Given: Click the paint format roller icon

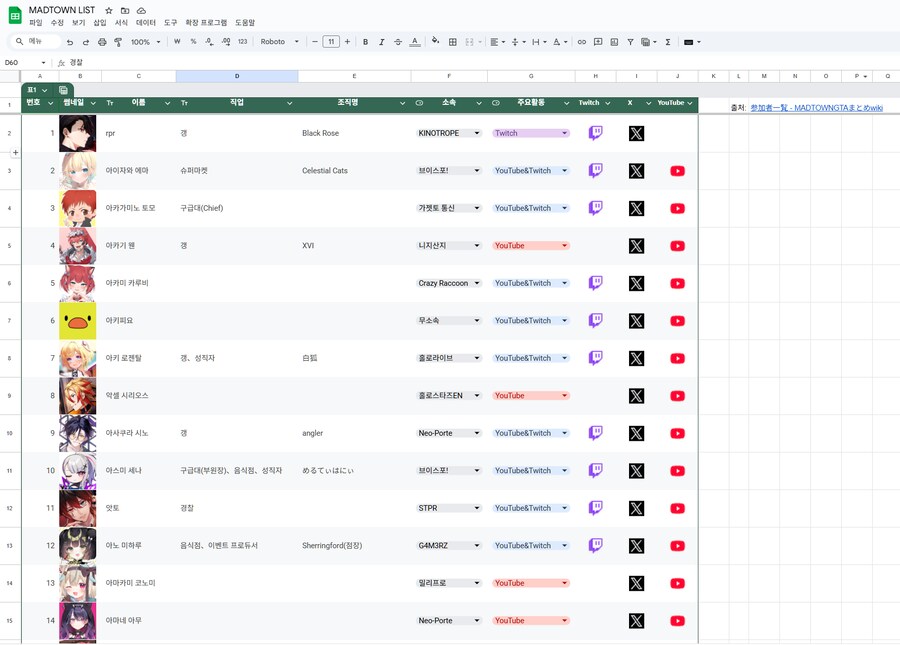Looking at the screenshot, I should click(118, 42).
